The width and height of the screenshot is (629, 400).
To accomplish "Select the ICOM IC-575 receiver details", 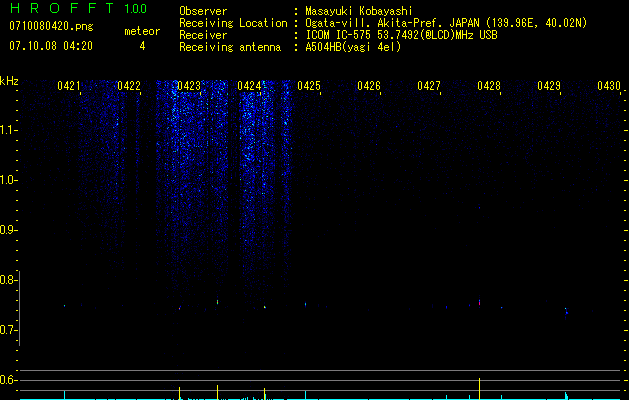I will pyautogui.click(x=401, y=35).
